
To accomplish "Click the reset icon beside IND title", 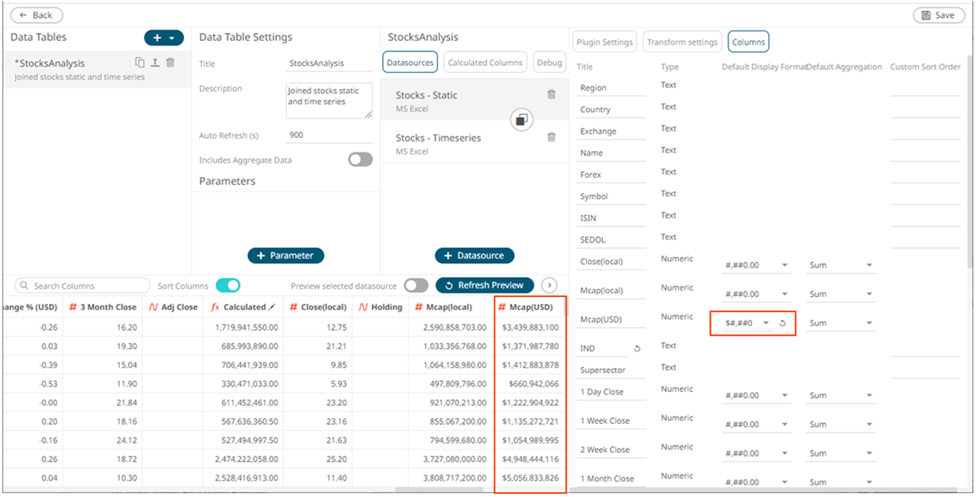I will pos(637,349).
